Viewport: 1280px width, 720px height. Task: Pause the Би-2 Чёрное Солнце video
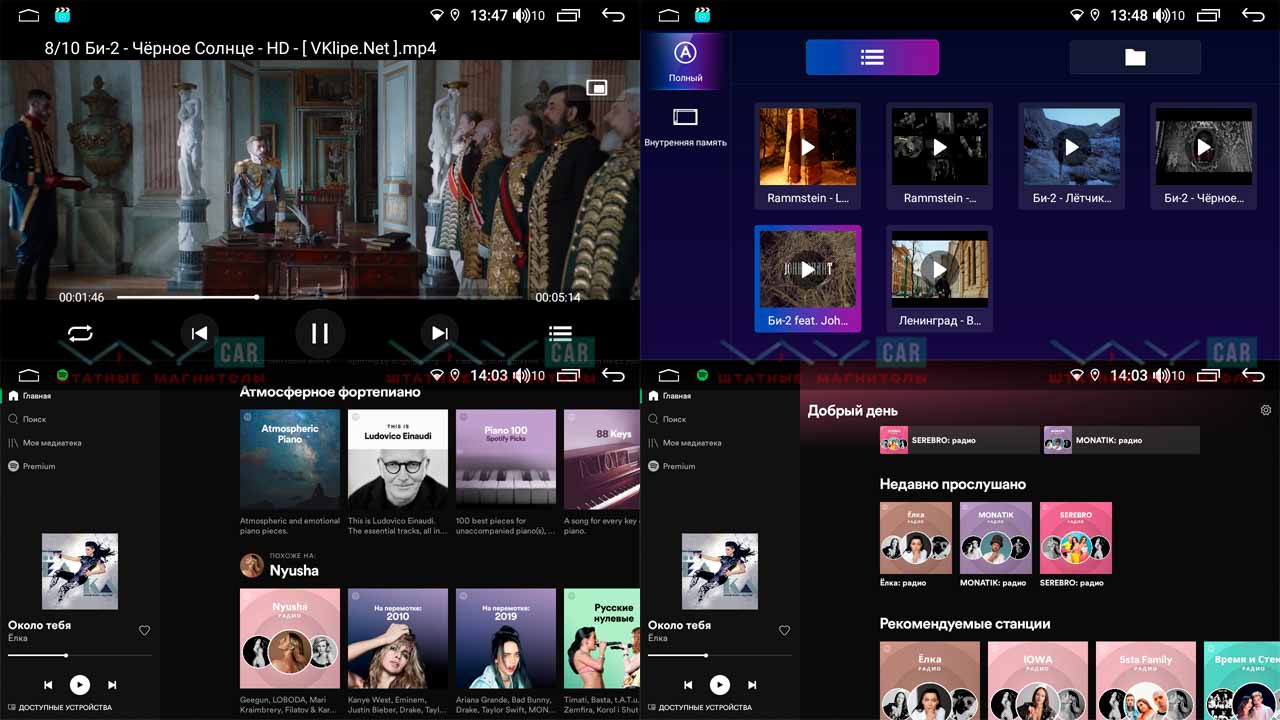pos(320,334)
